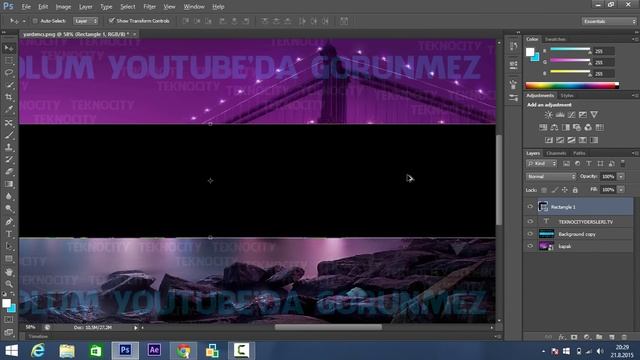Viewport: 640px width, 360px height.
Task: Select the Eyedropper tool
Action: (x=9, y=109)
